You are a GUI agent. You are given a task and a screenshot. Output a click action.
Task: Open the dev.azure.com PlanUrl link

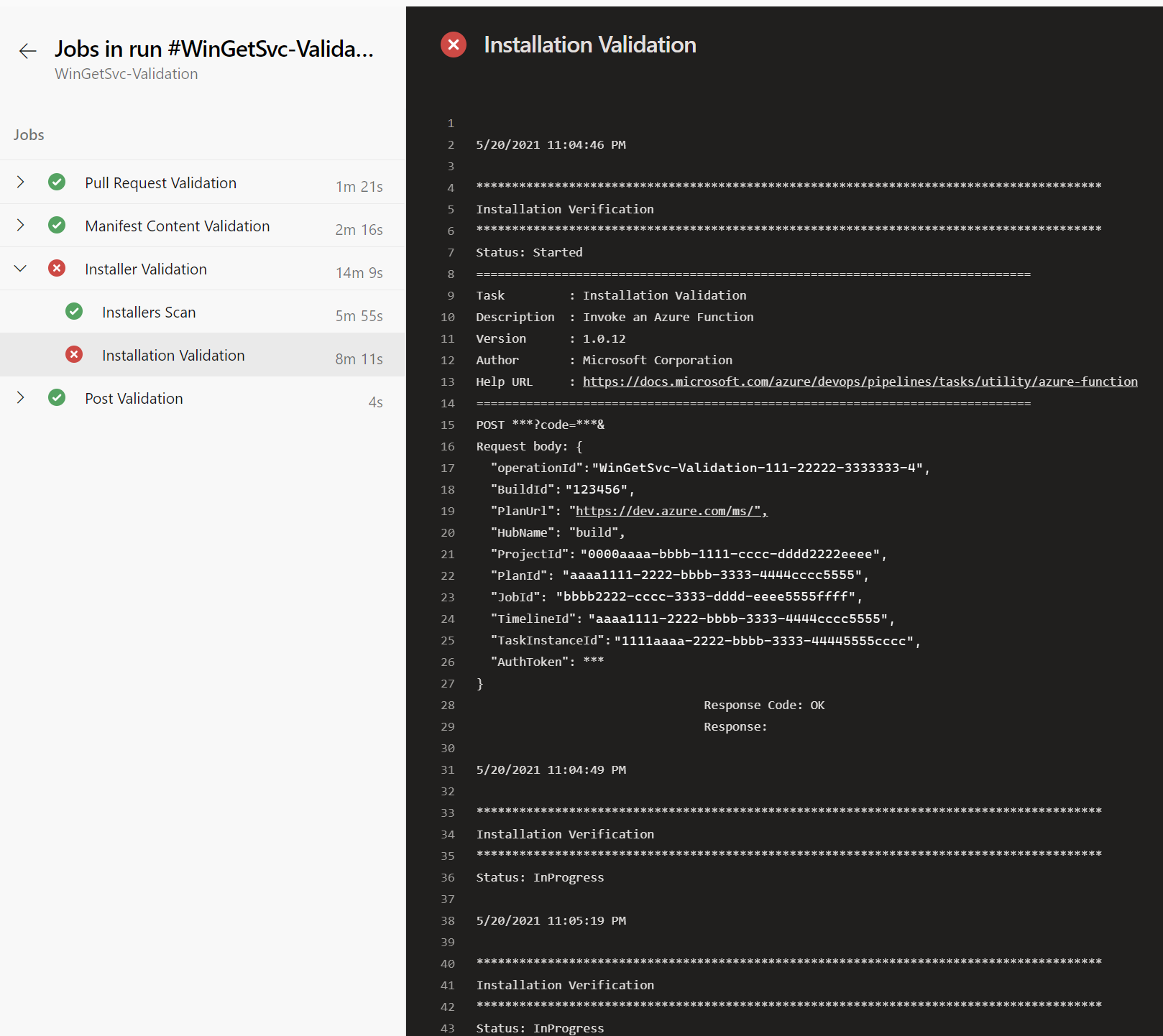point(668,510)
